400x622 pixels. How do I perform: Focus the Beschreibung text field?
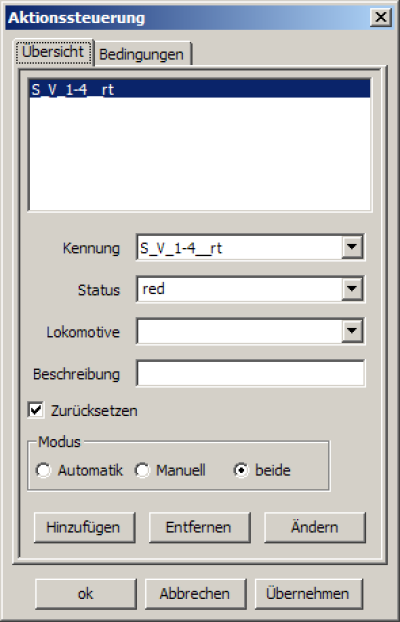click(250, 373)
